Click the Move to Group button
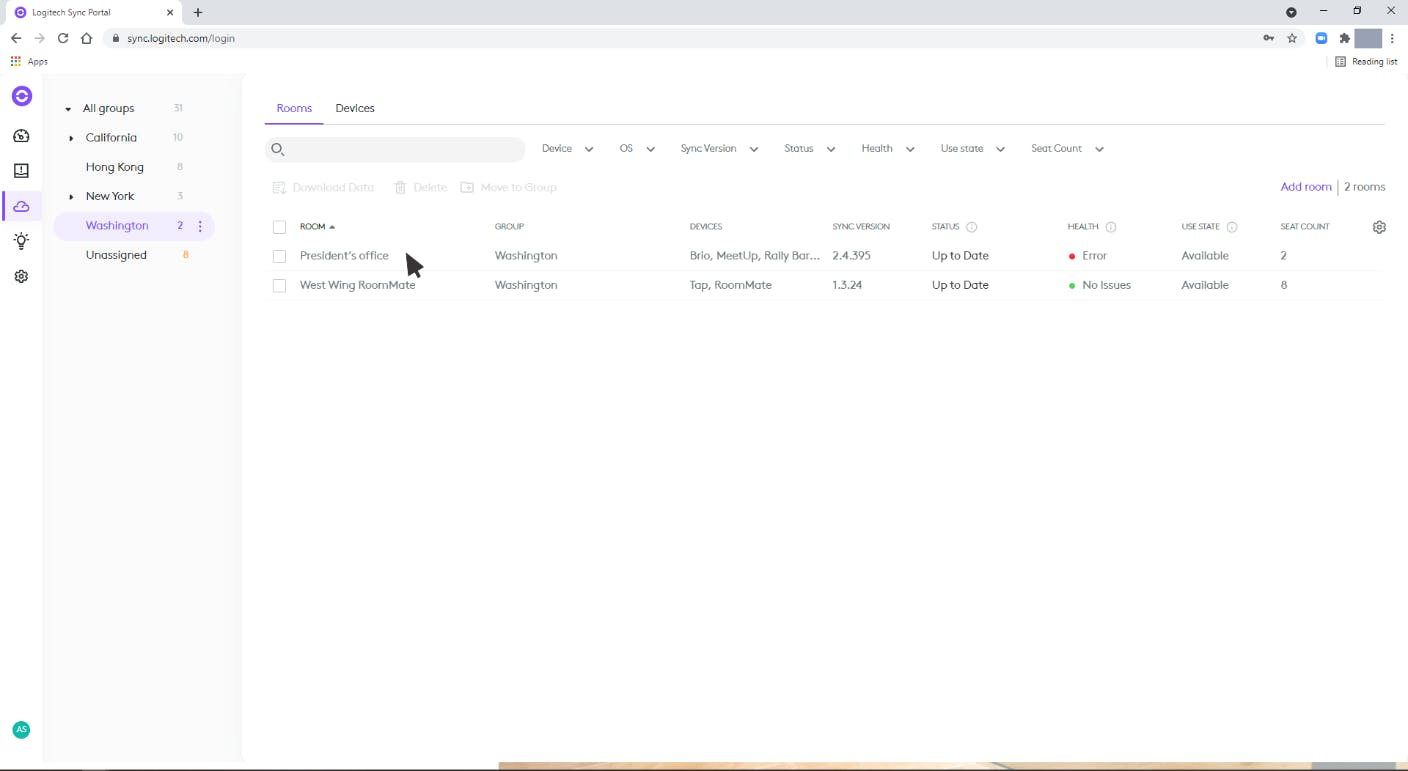 coord(509,187)
